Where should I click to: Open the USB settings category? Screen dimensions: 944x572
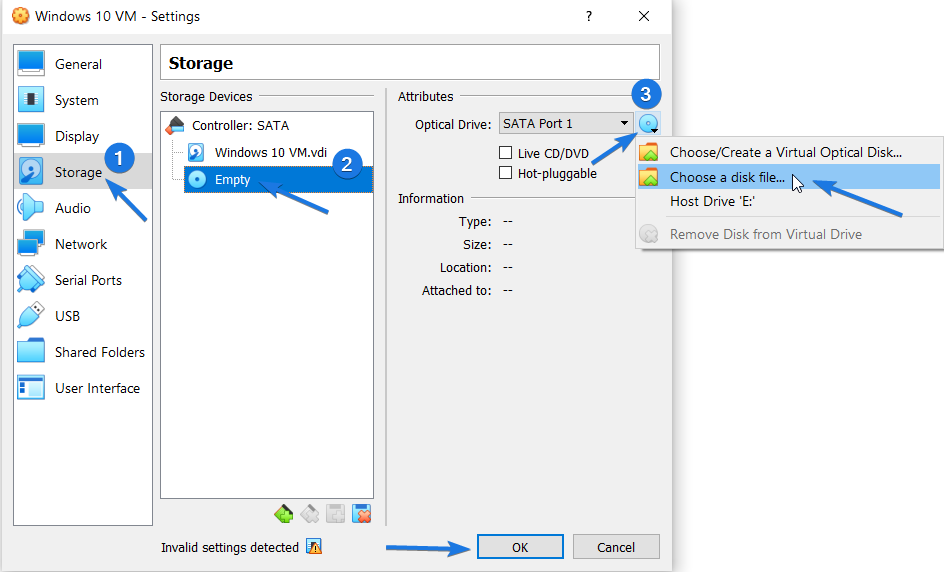[83, 316]
